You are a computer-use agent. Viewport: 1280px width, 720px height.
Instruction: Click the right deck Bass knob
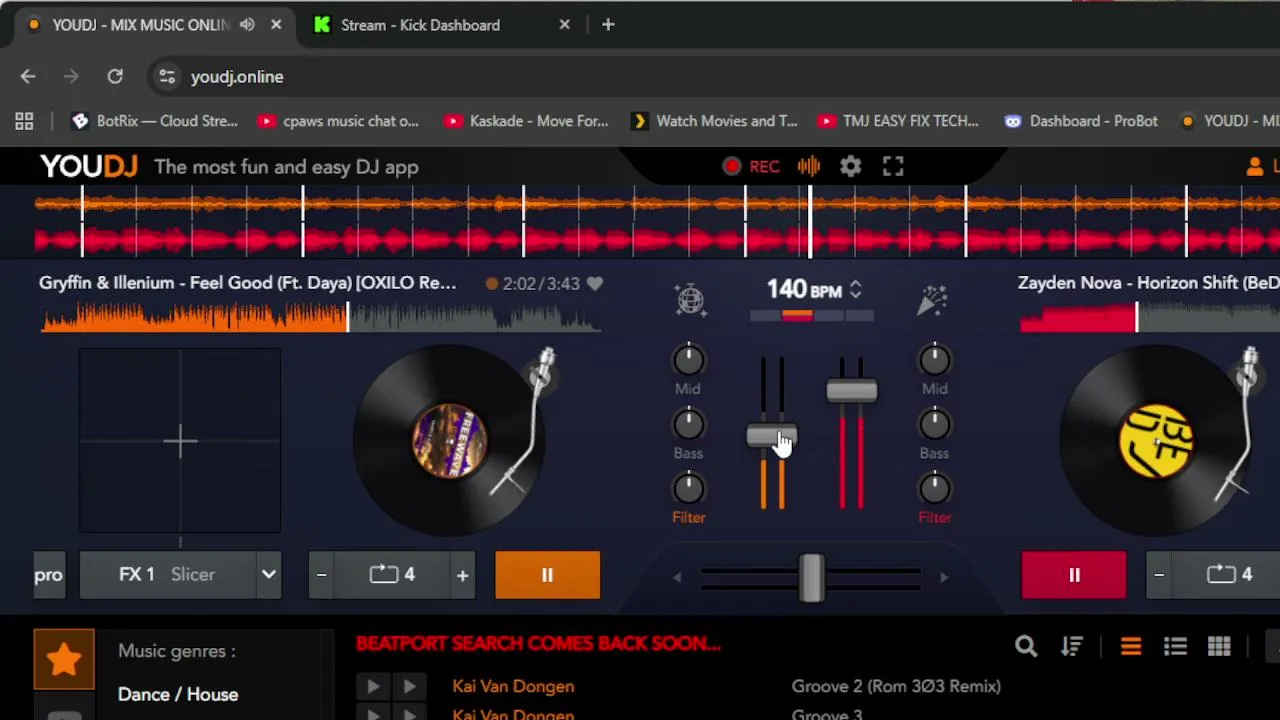point(934,425)
